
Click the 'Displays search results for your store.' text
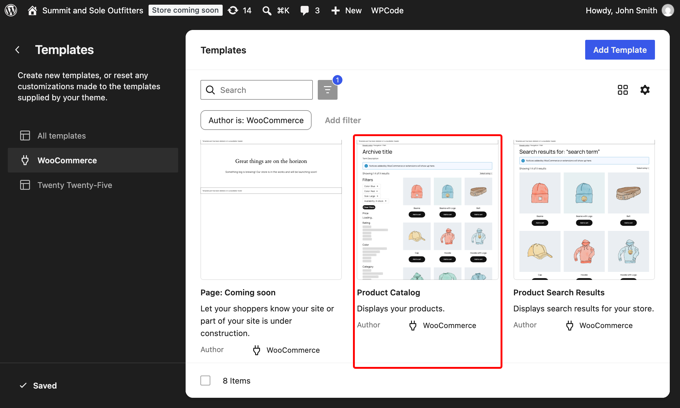coord(583,309)
